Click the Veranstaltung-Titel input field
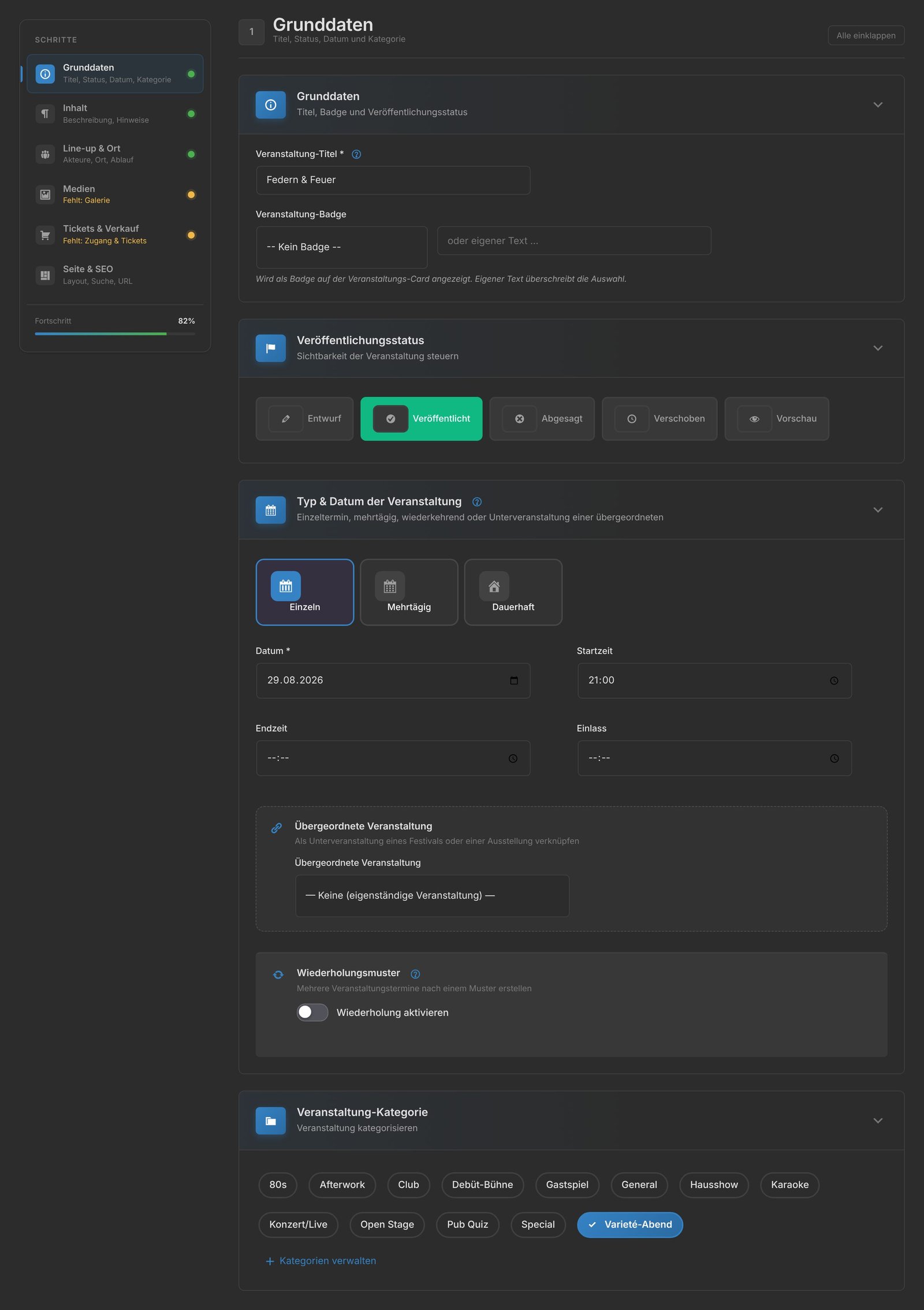The width and height of the screenshot is (924, 1310). point(393,180)
